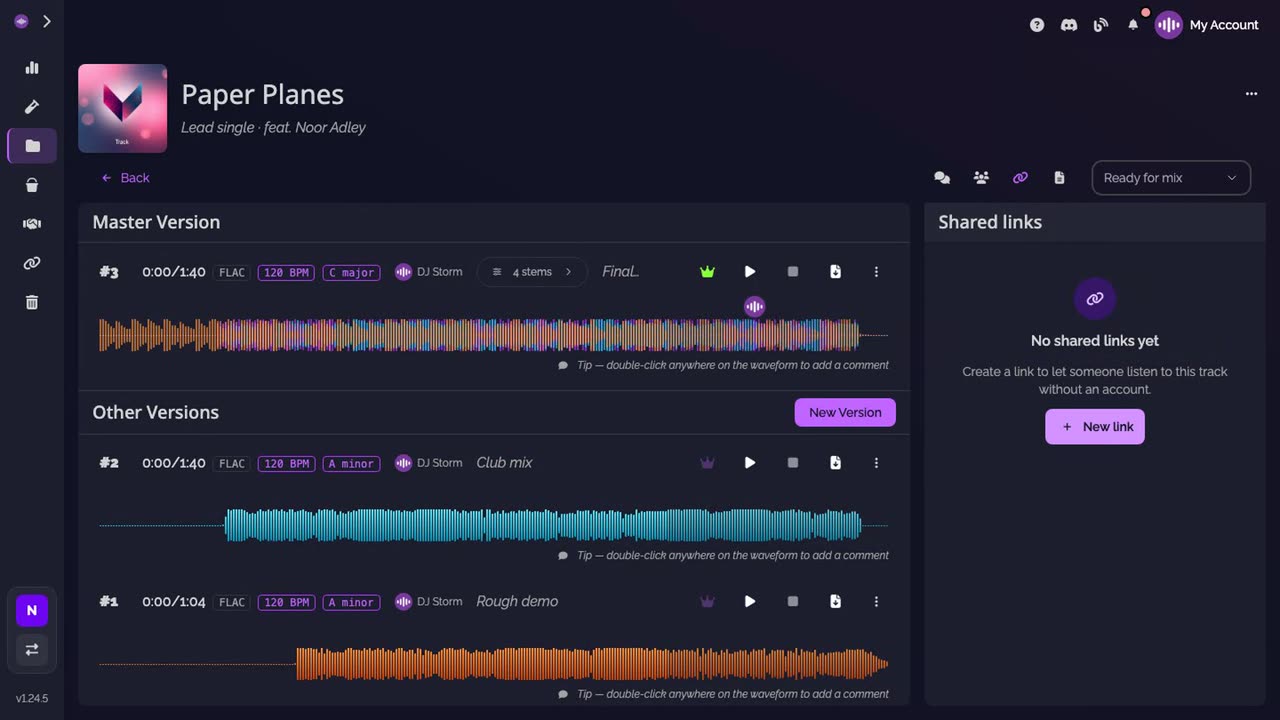
Task: Open the collaborators people icon tab
Action: [x=981, y=178]
